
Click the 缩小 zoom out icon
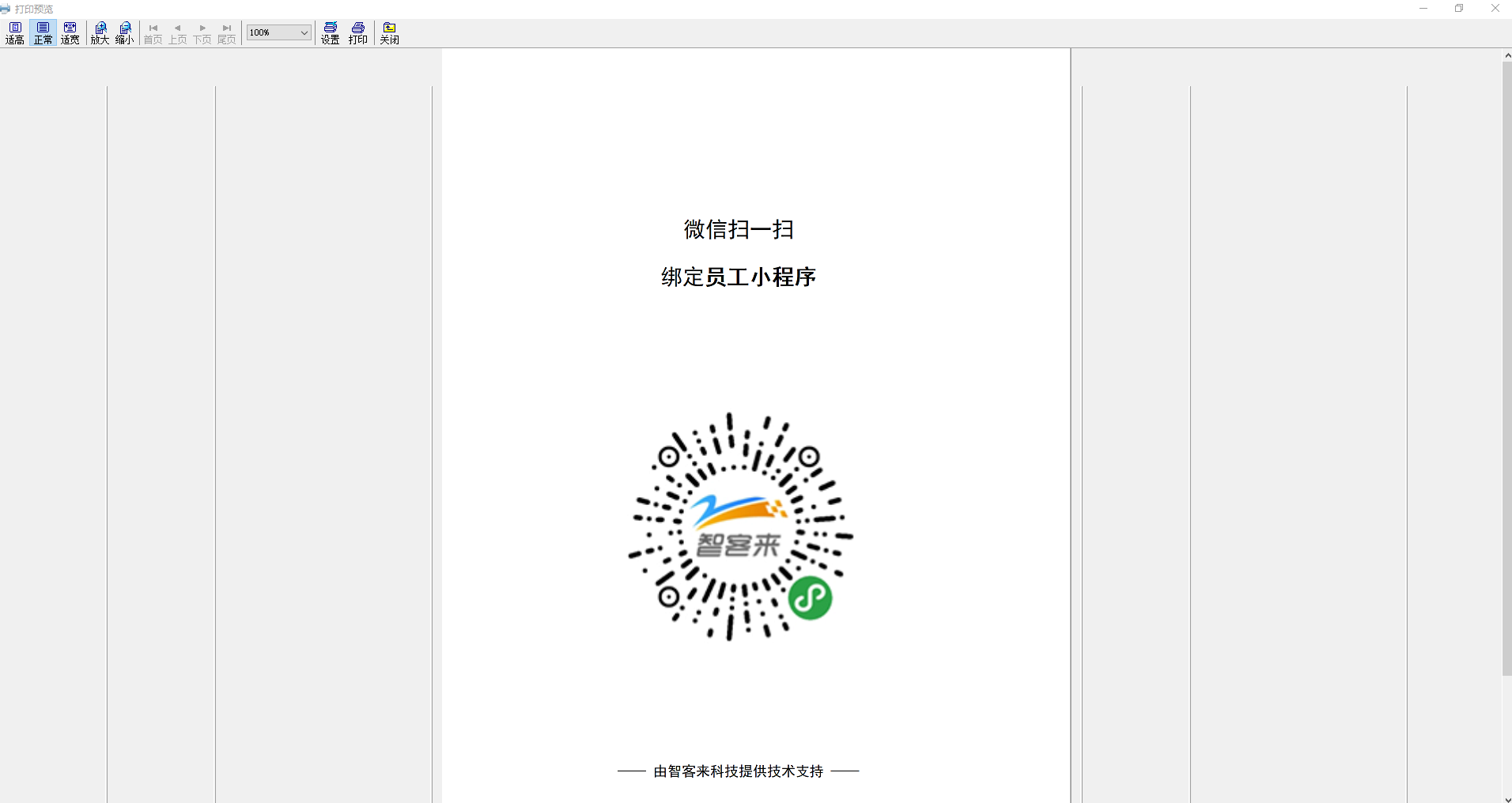click(125, 33)
